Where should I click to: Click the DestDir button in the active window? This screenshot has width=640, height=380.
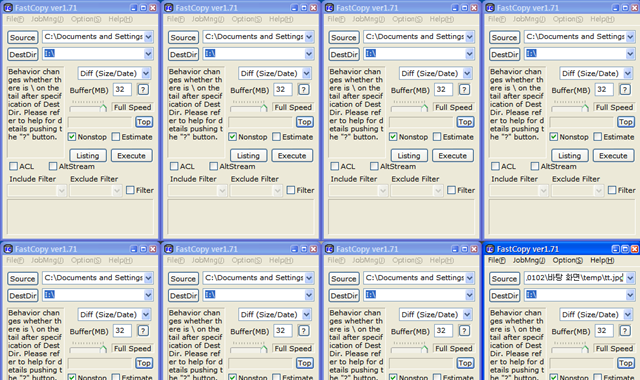pyautogui.click(x=504, y=296)
